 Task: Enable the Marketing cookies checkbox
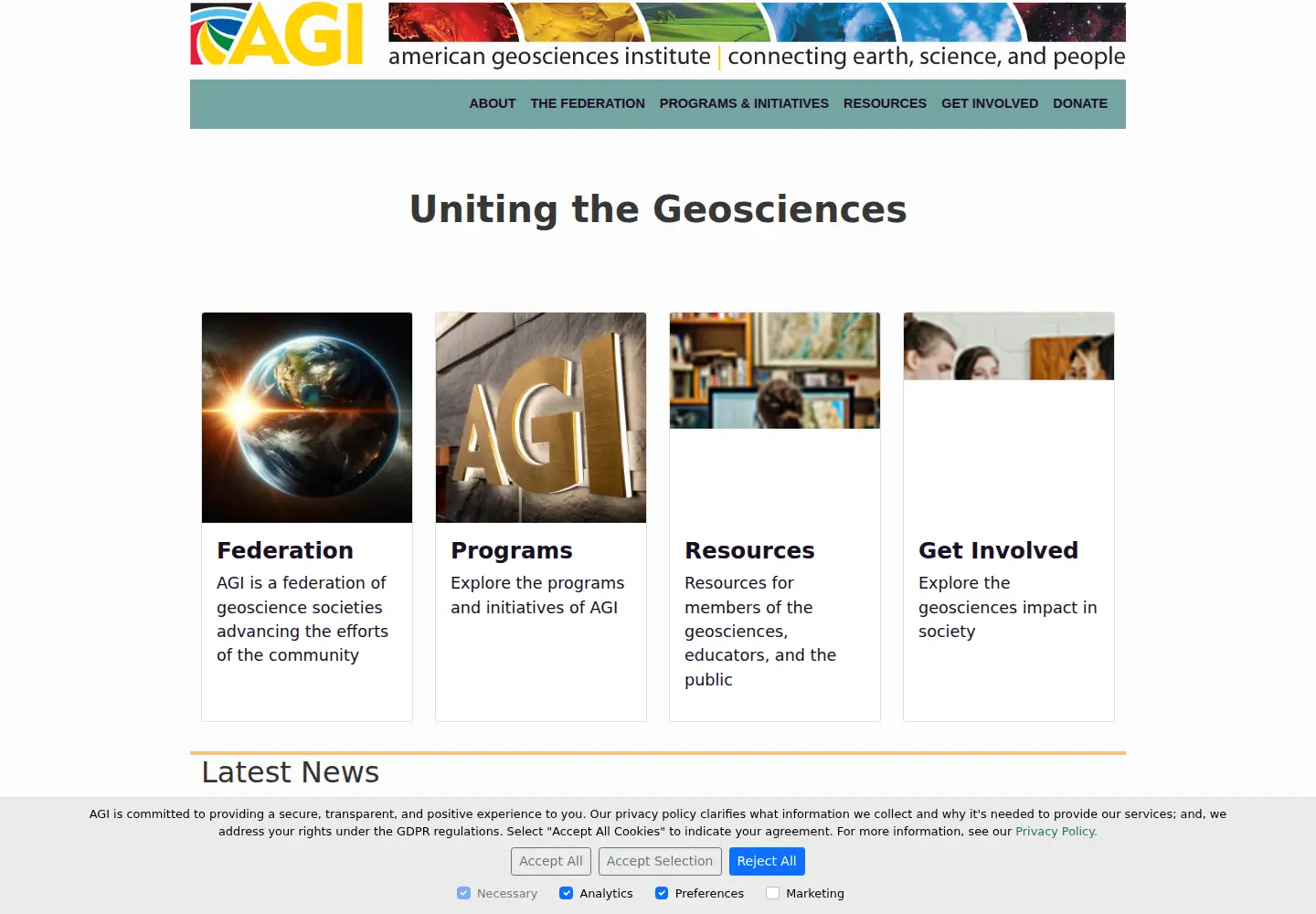tap(773, 893)
